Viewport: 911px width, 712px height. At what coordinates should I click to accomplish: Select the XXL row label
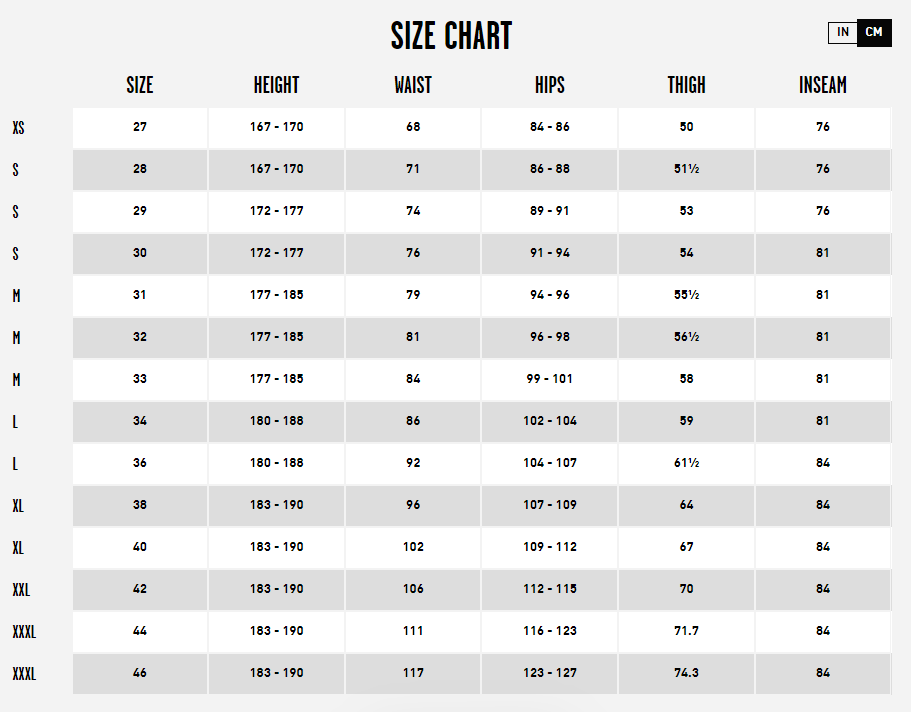[21, 590]
